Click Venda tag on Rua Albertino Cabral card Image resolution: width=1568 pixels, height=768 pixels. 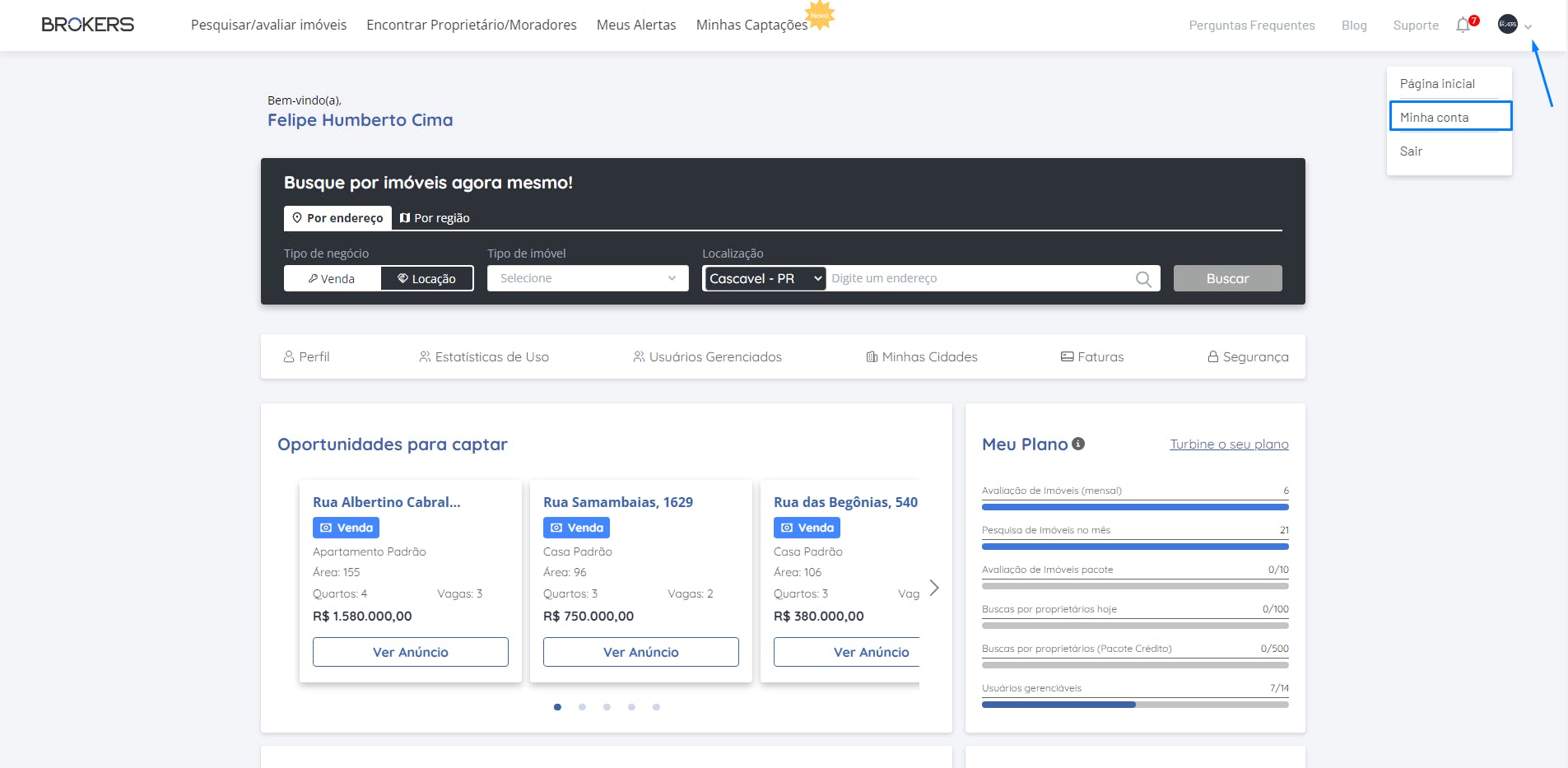click(x=346, y=528)
